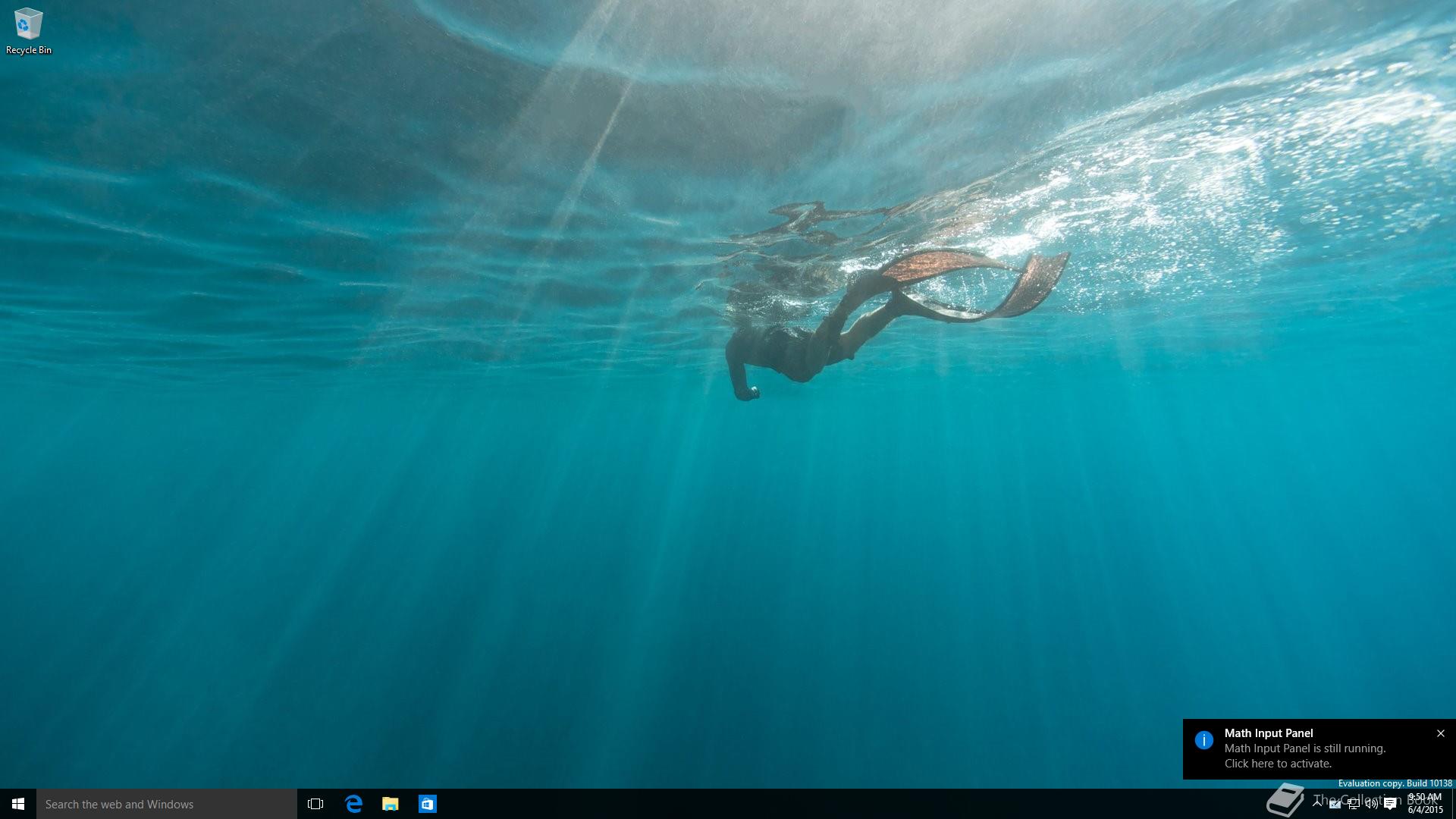The height and width of the screenshot is (819, 1456).
Task: Click the Math Input Panel tray icon
Action: (1335, 804)
